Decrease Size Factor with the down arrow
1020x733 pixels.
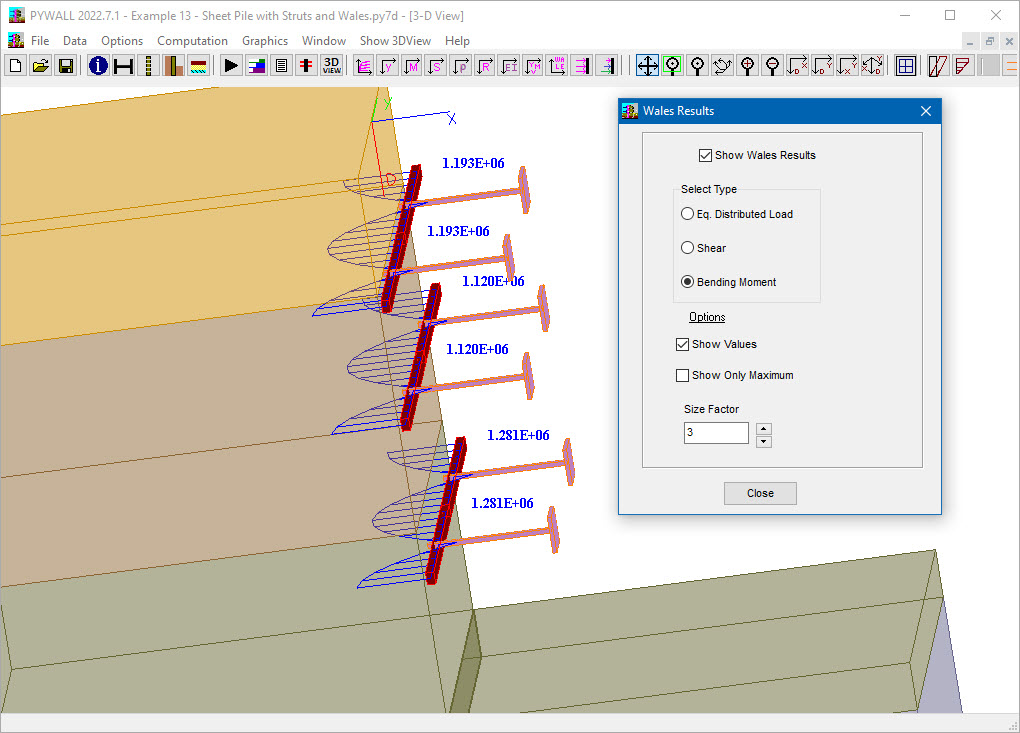coord(764,441)
